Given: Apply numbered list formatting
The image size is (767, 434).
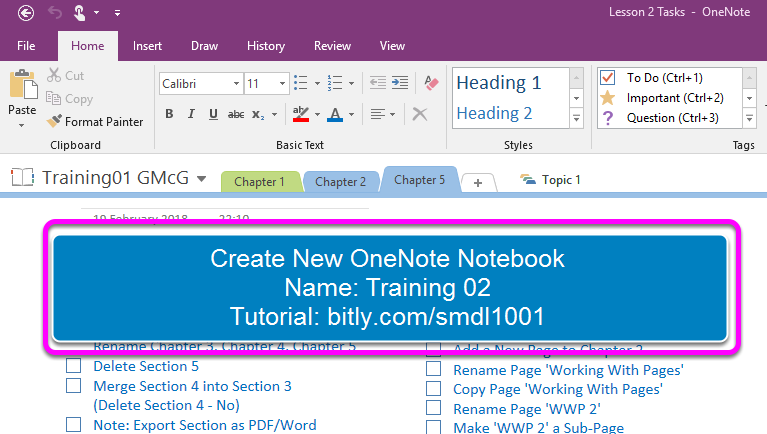Looking at the screenshot, I should pyautogui.click(x=335, y=83).
